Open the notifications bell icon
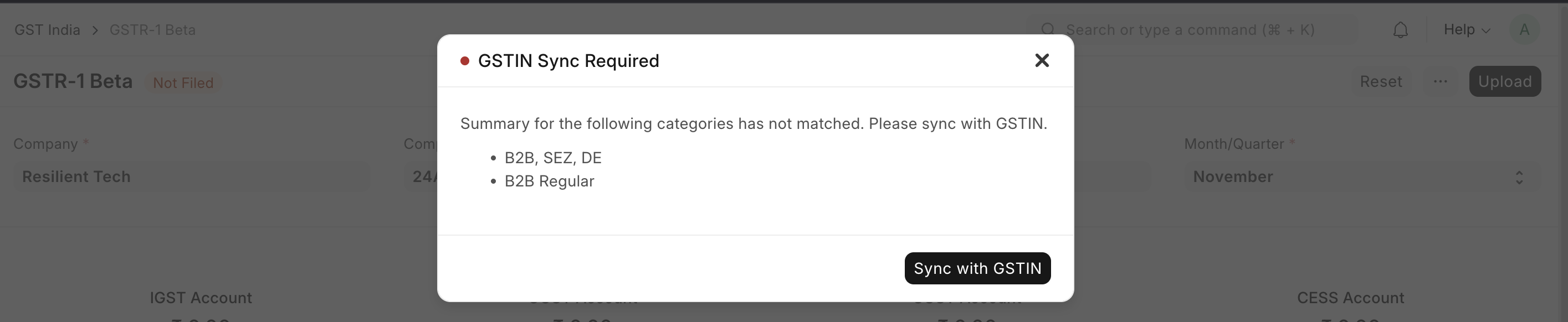The width and height of the screenshot is (1568, 322). [1400, 30]
